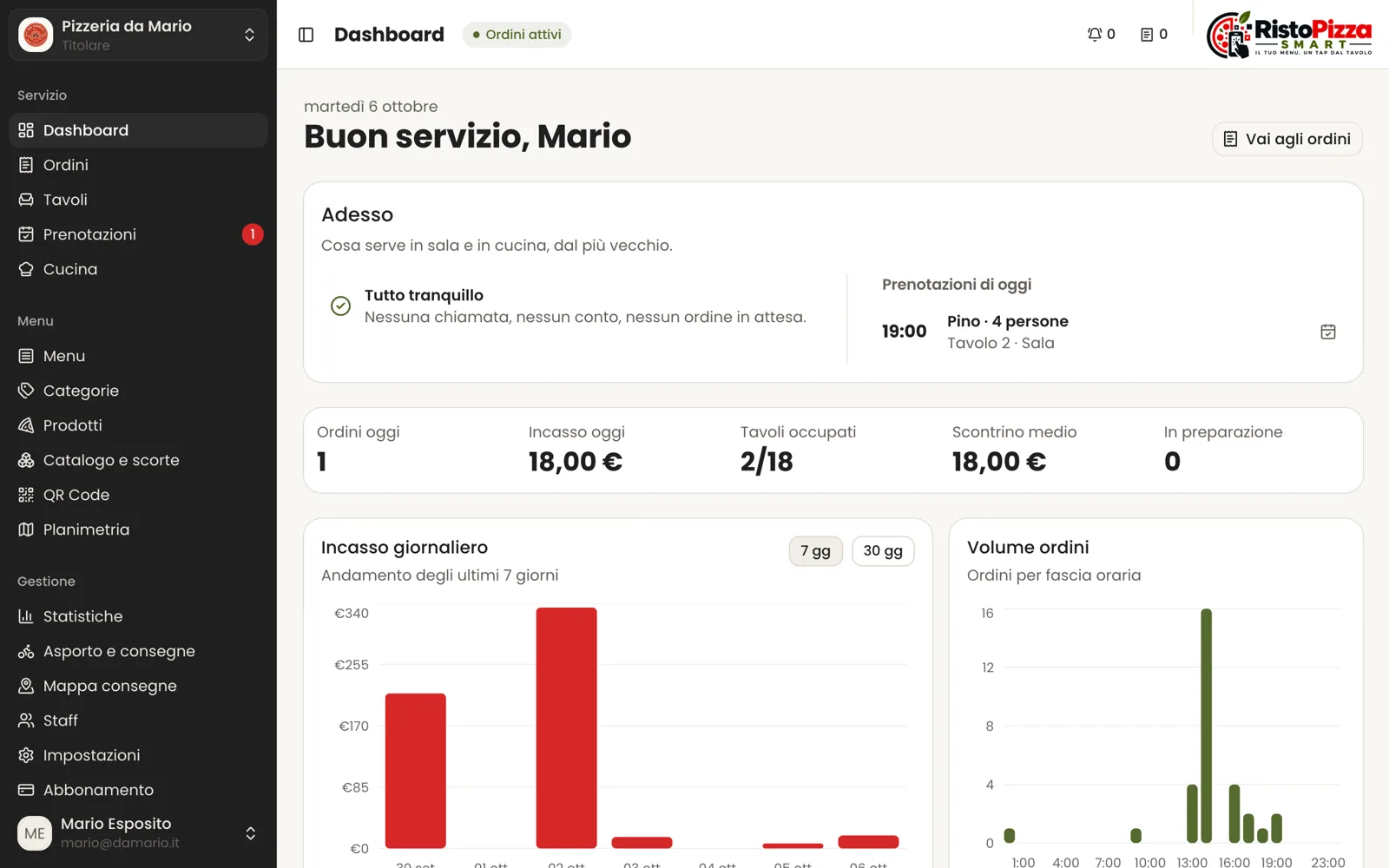Click the tallest red bar in Incasso giornaliero
Screen dimensions: 1389x868
pyautogui.click(x=566, y=727)
